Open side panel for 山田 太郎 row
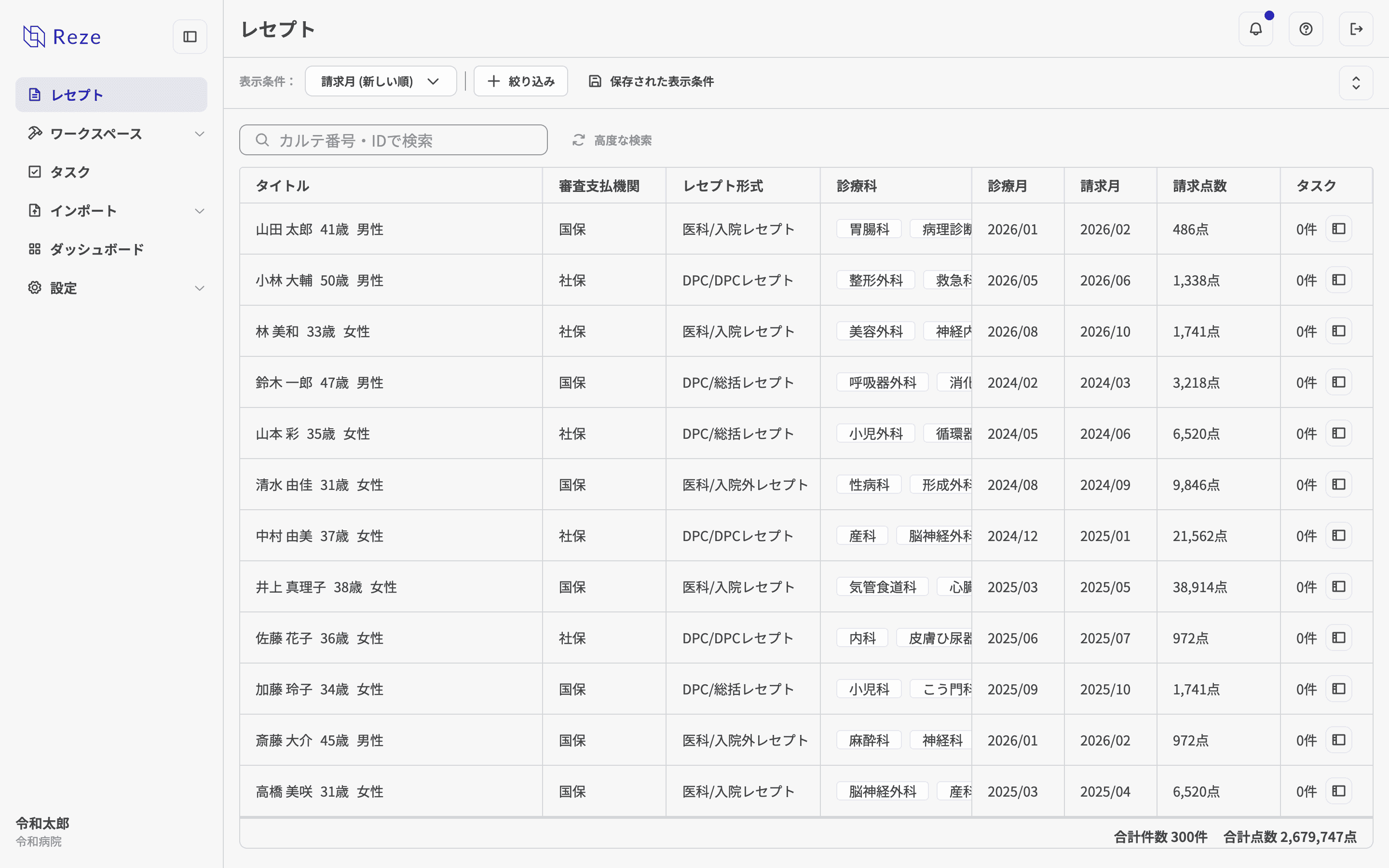1389x868 pixels. 1338,229
